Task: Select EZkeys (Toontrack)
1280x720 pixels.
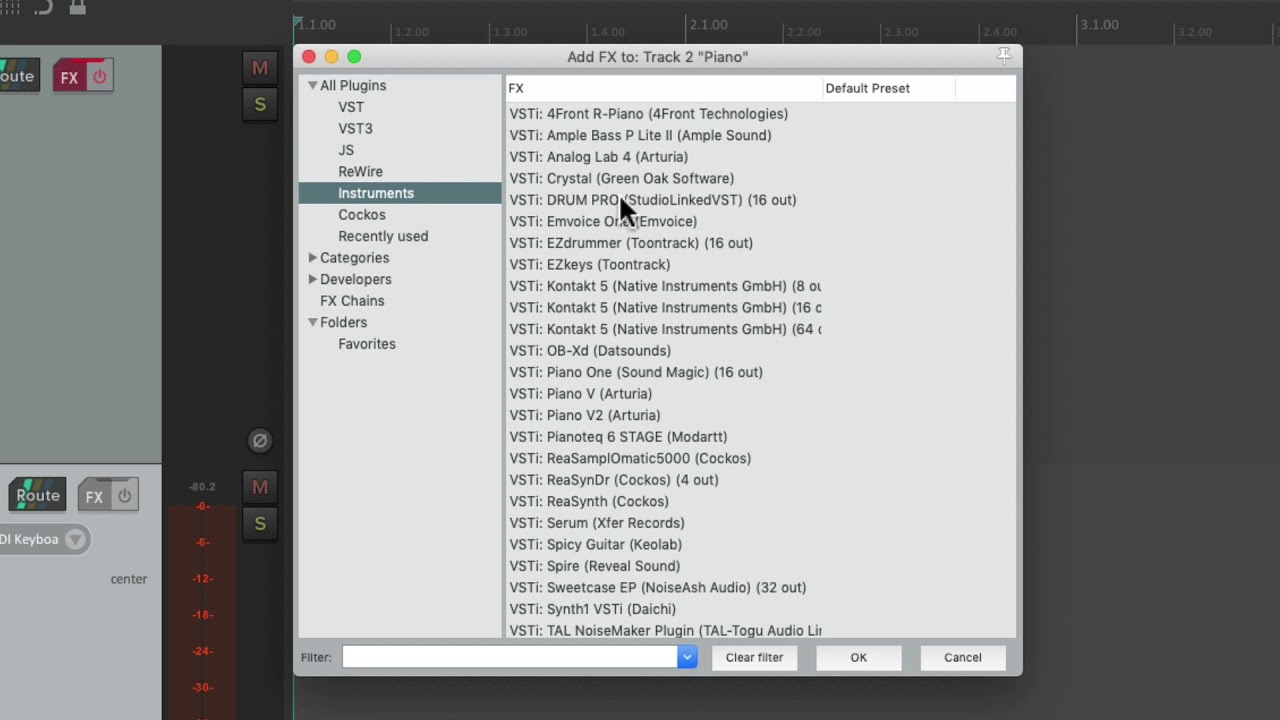Action: point(590,264)
